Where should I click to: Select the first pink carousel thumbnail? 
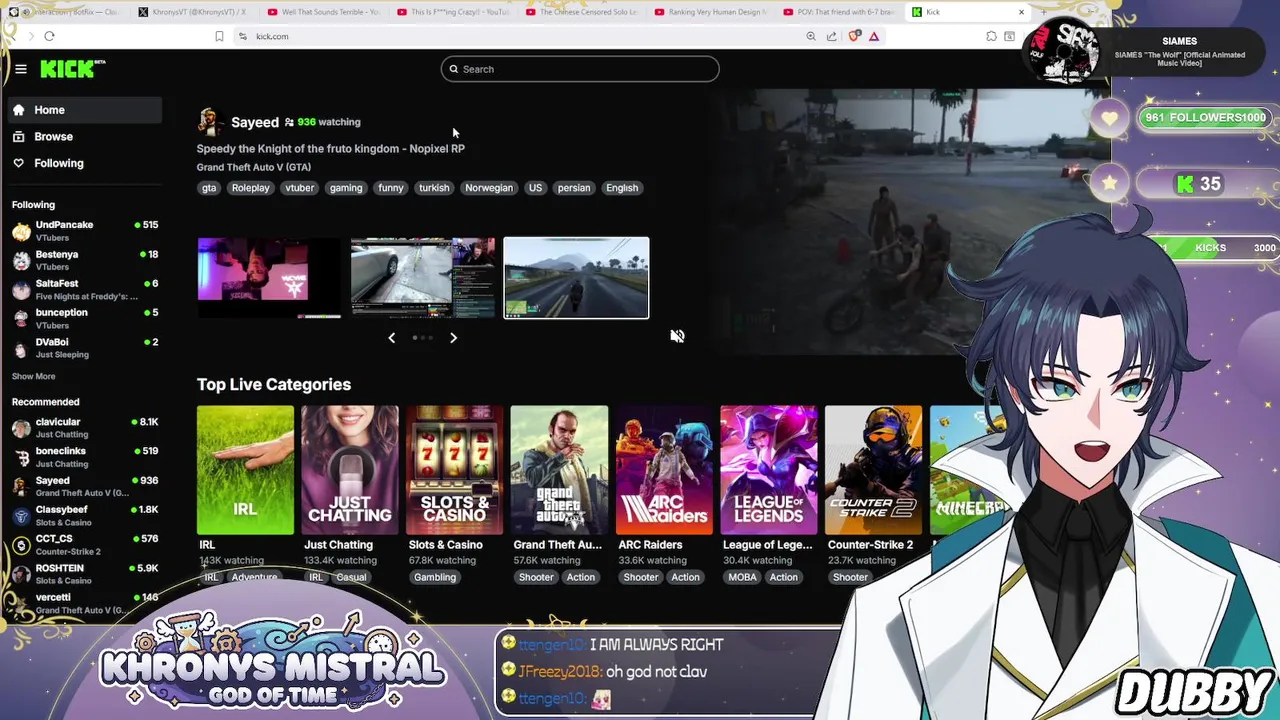[x=269, y=277]
